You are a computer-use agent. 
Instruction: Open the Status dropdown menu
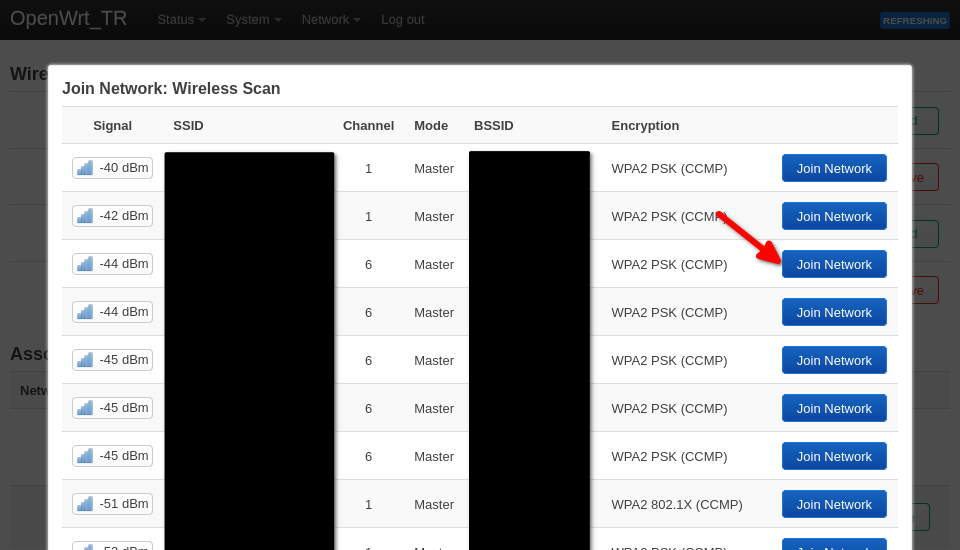(x=181, y=19)
